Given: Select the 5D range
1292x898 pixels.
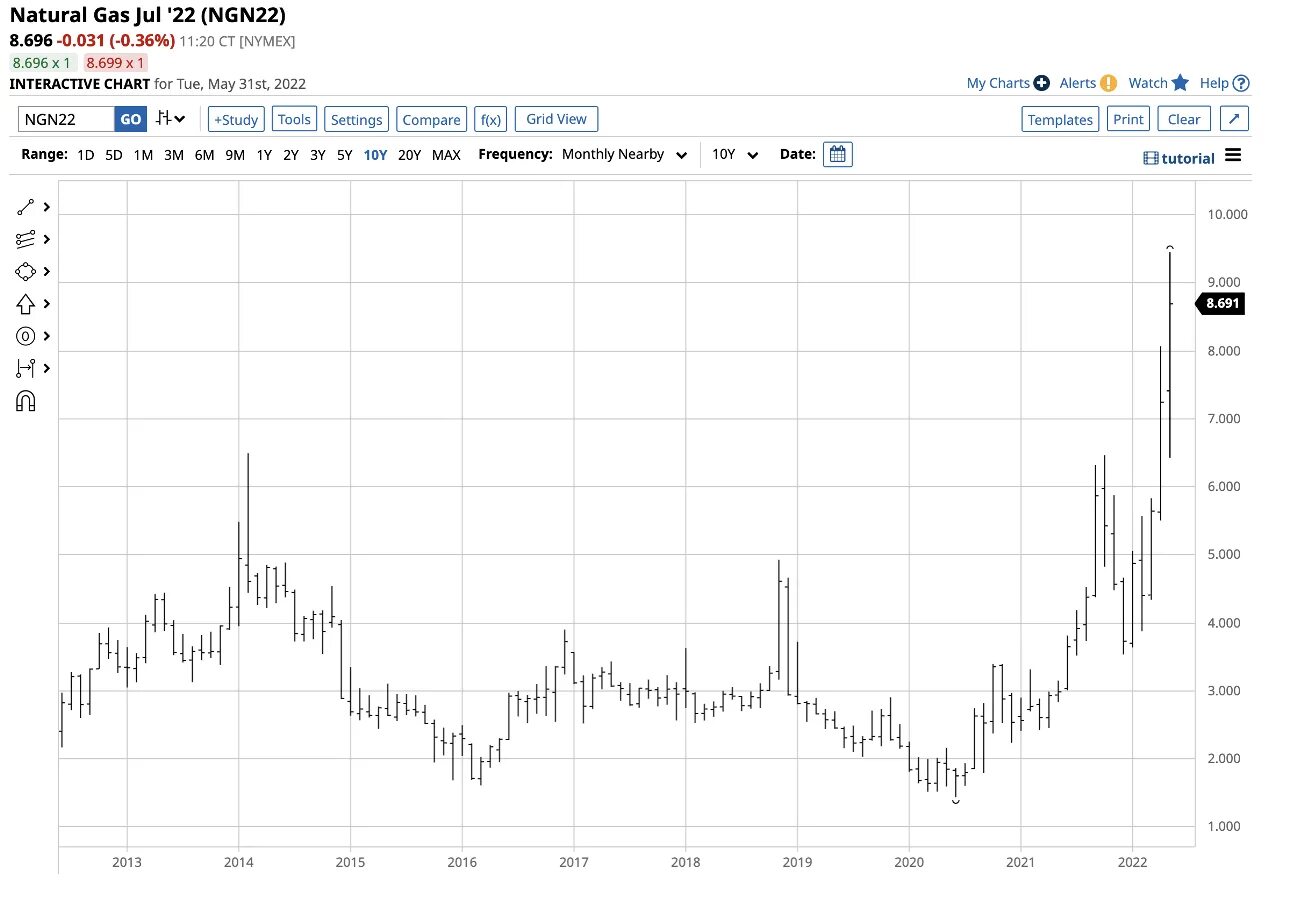Looking at the screenshot, I should click(x=114, y=155).
